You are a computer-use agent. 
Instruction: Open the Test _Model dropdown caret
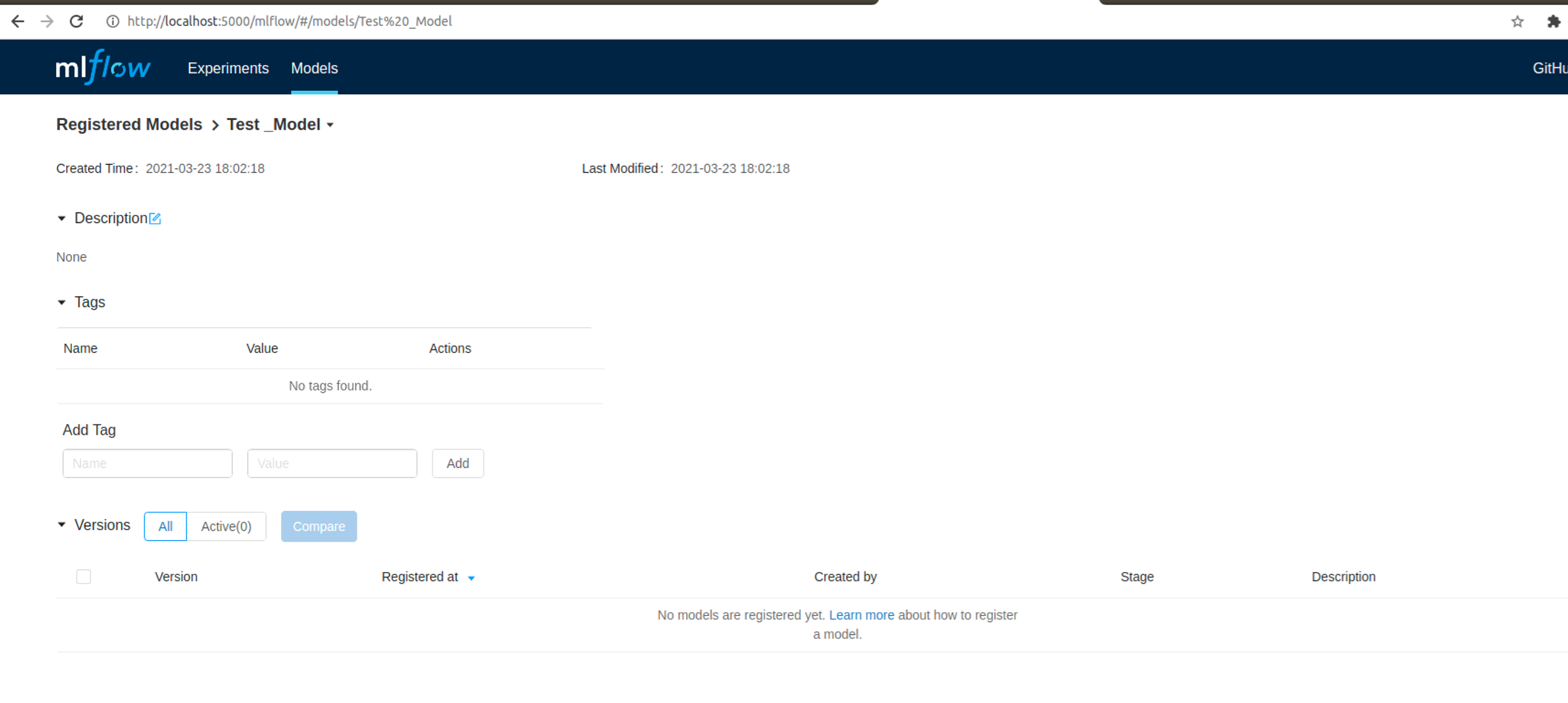pyautogui.click(x=331, y=125)
